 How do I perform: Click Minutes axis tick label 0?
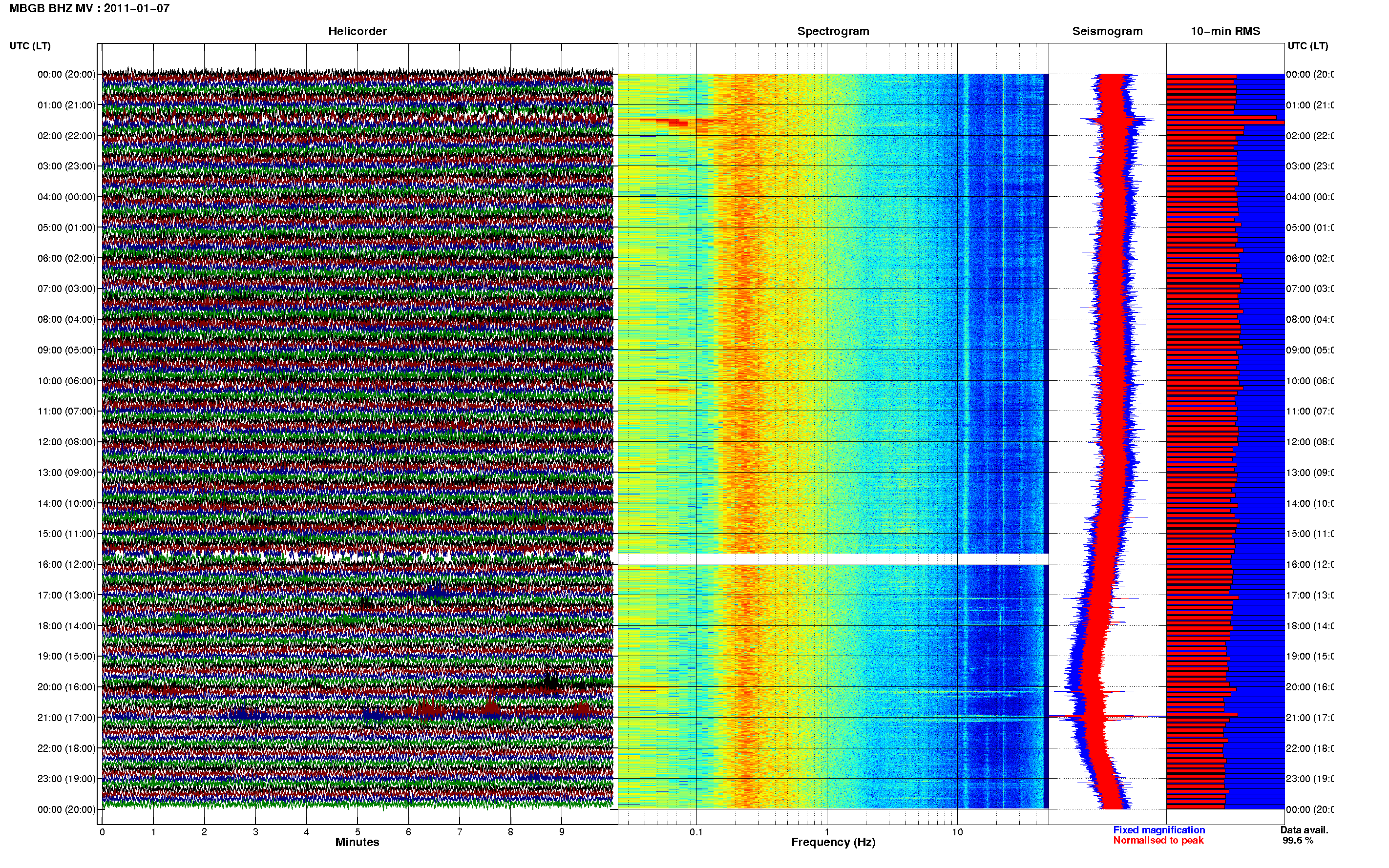[x=102, y=832]
